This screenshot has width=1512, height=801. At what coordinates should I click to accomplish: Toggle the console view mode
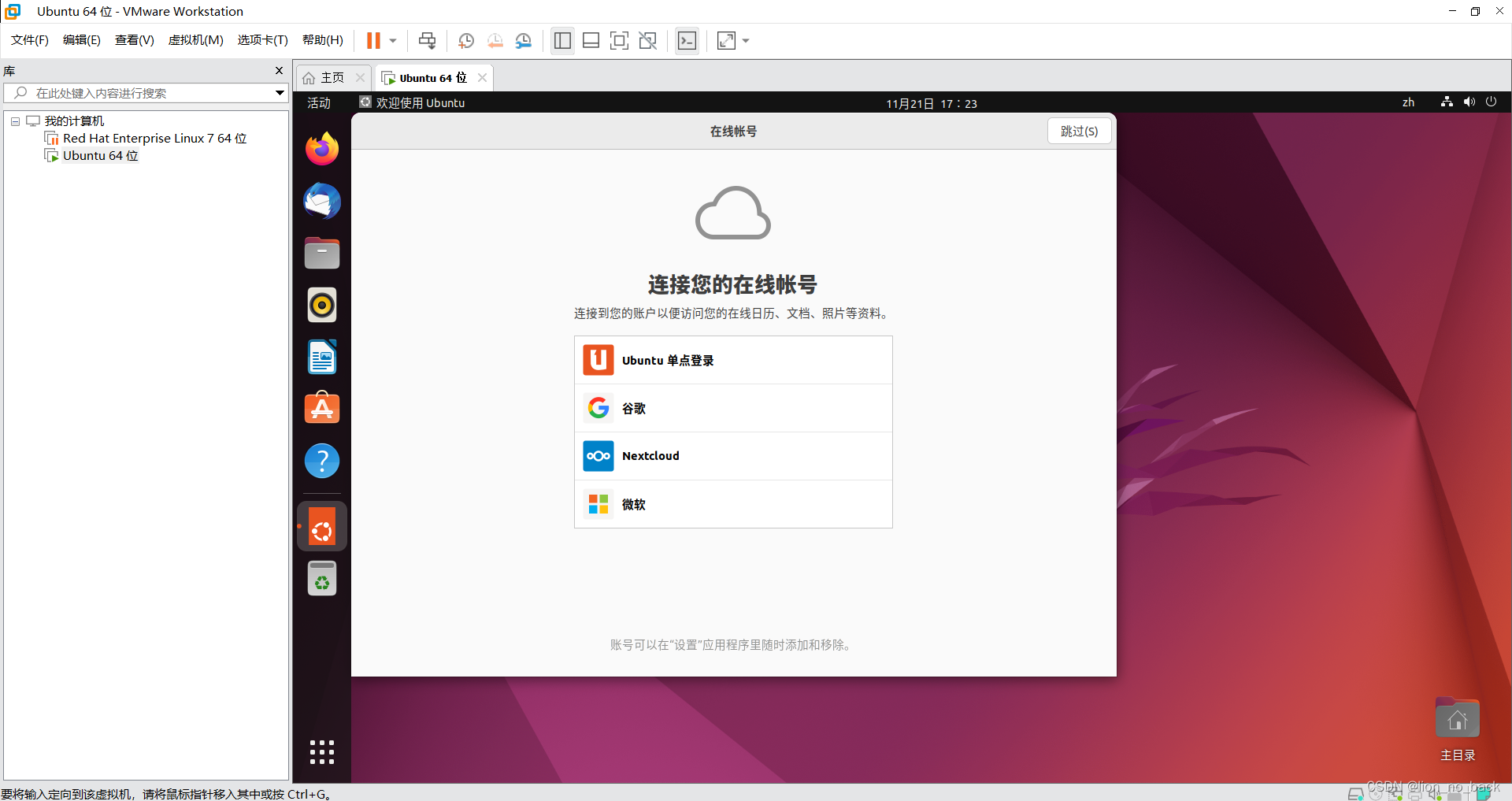[687, 40]
